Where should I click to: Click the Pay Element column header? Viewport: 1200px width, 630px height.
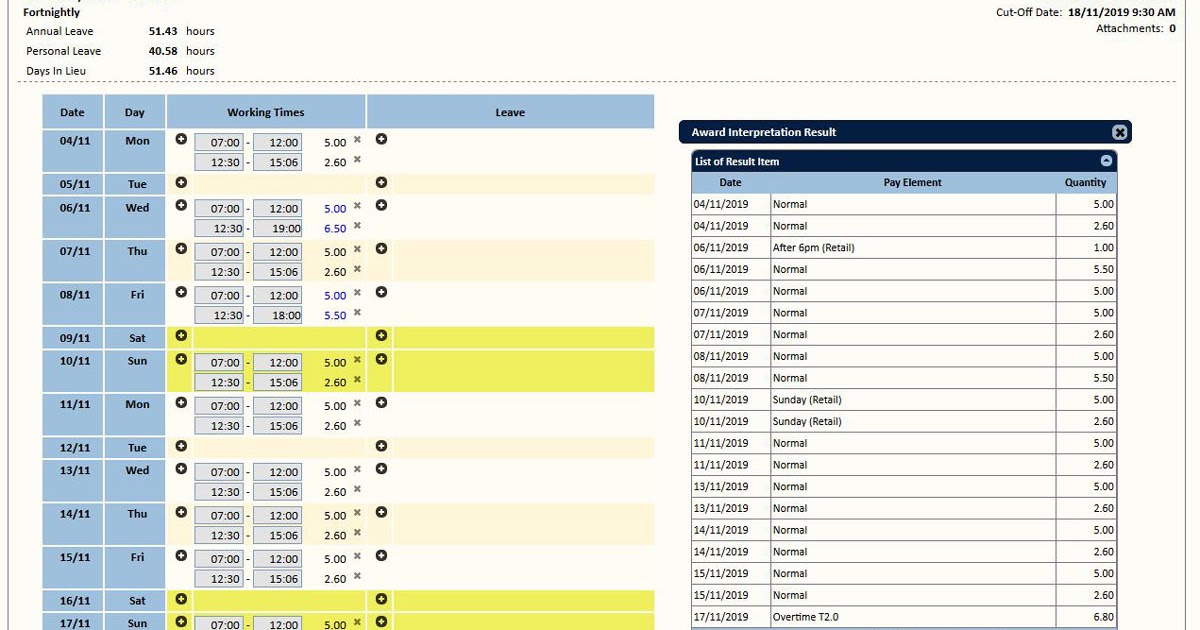913,182
